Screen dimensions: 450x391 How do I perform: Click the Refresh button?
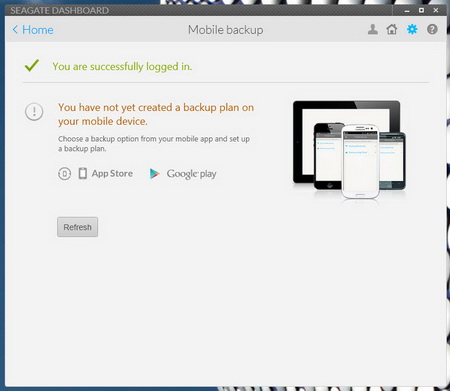pyautogui.click(x=77, y=227)
